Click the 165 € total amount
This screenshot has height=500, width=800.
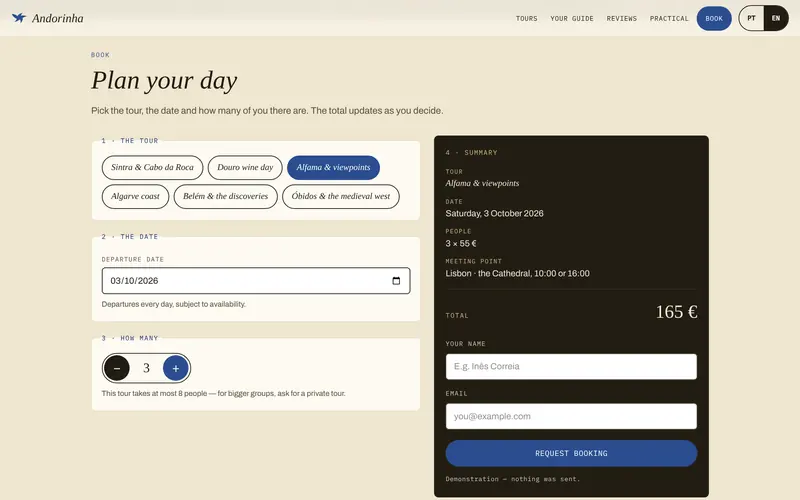tap(676, 312)
